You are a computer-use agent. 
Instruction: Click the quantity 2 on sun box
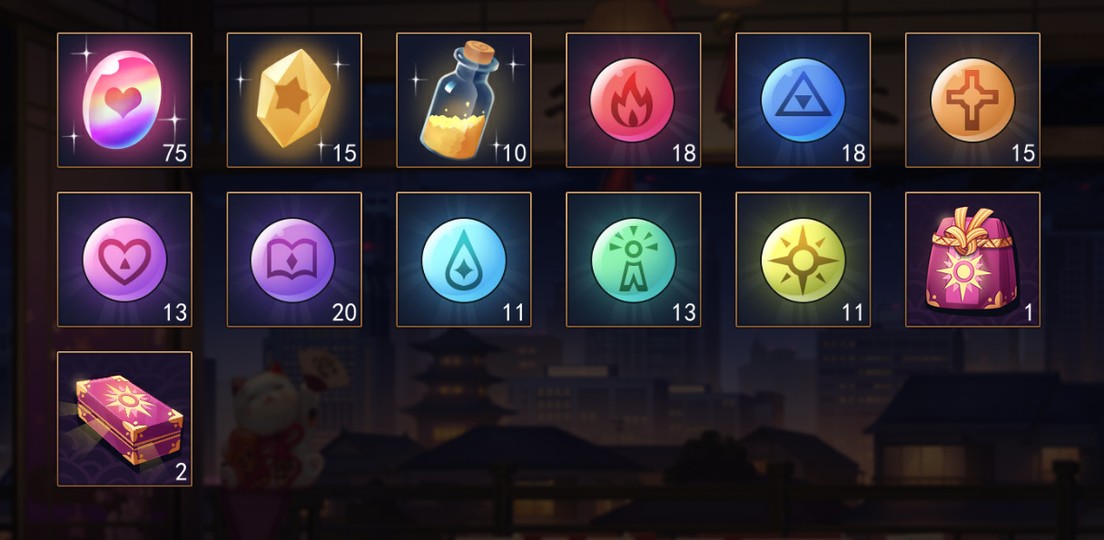(181, 472)
